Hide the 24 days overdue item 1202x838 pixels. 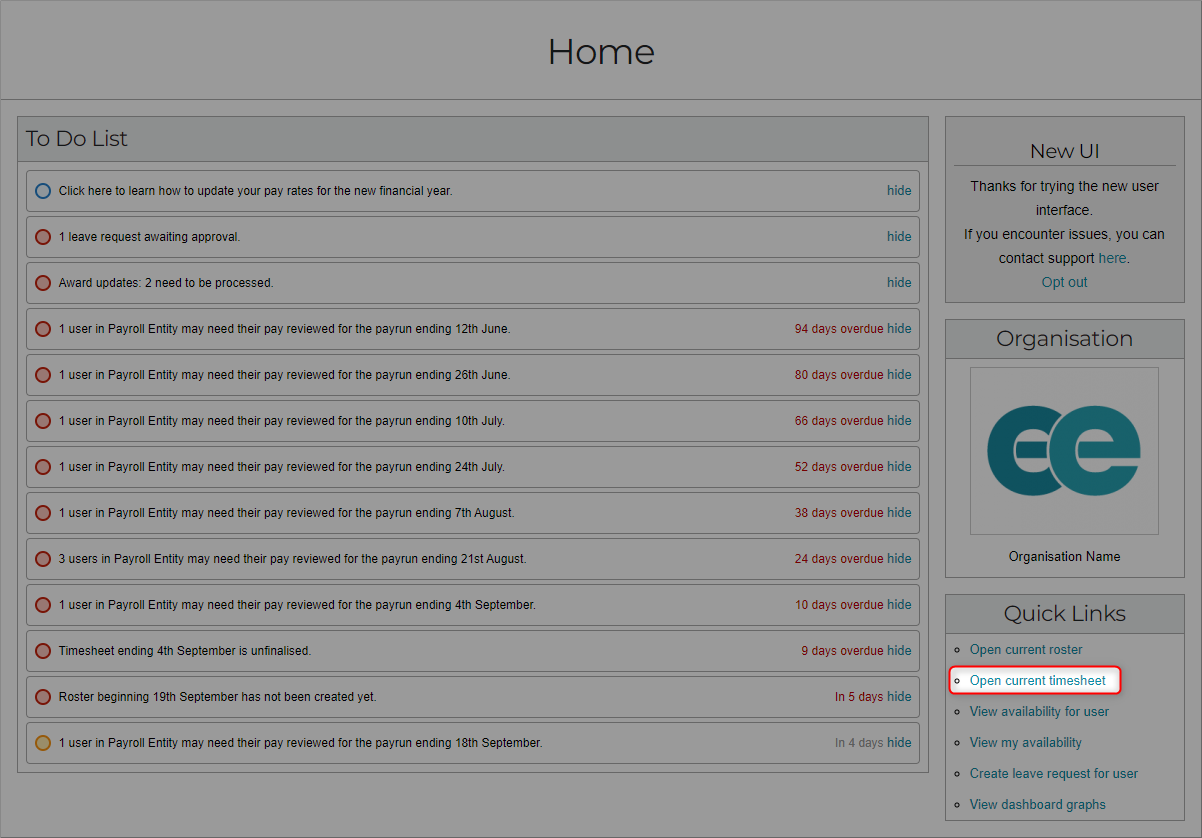coord(899,558)
